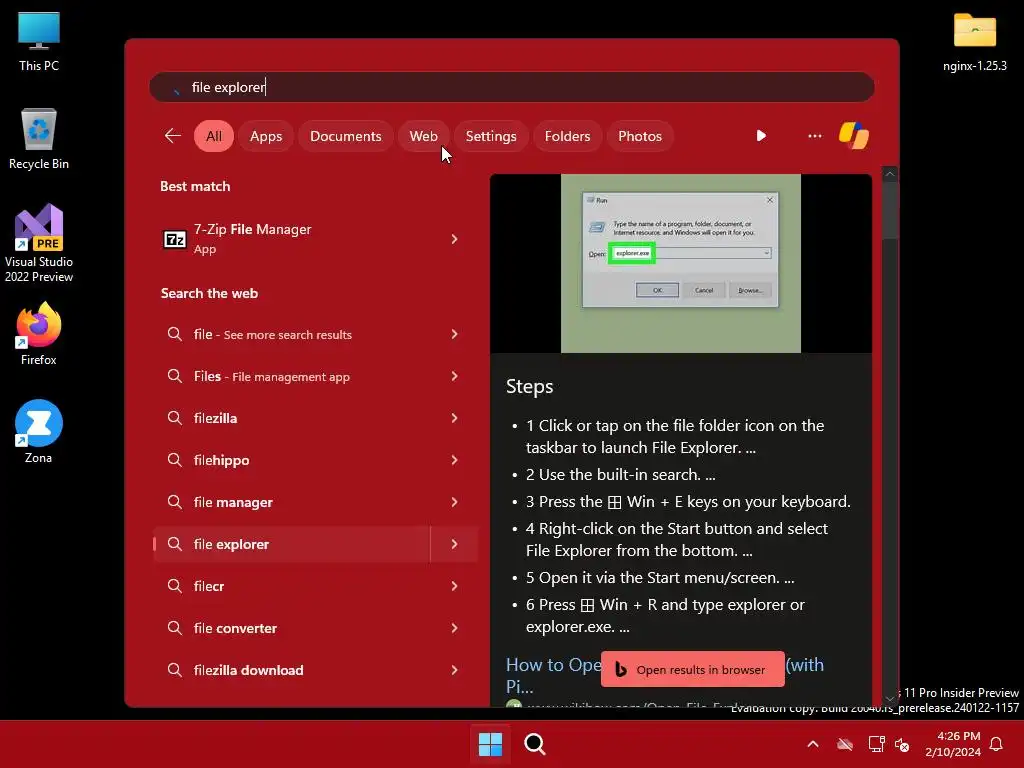Select the filezilla download suggestion
Viewport: 1024px width, 768px height.
coord(291,670)
